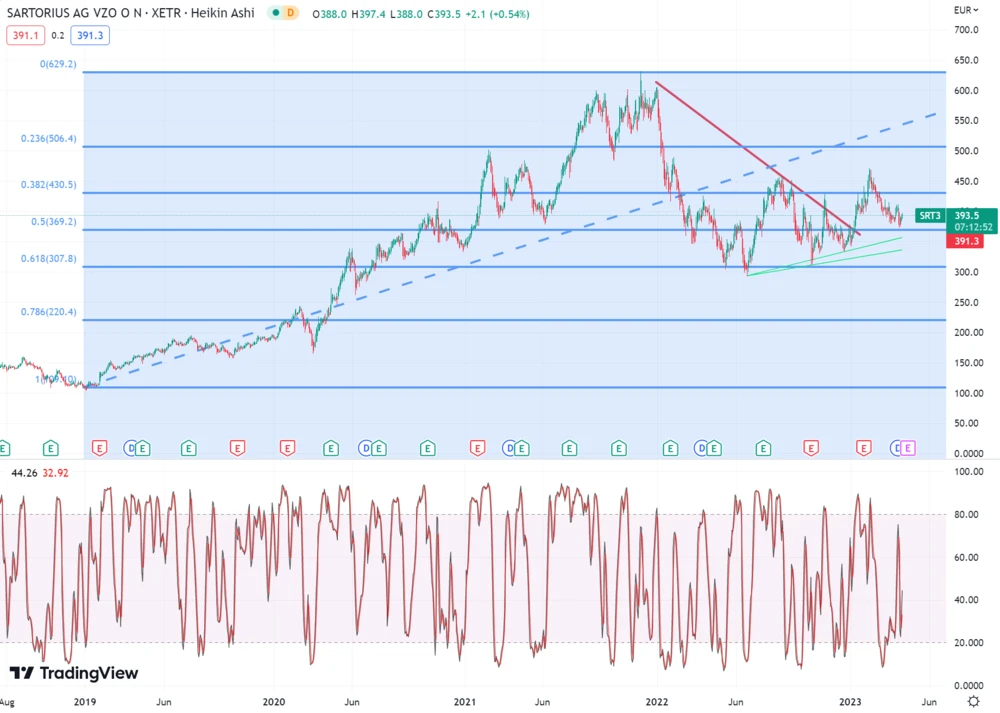Click the 2023 label on time axis

(x=849, y=702)
